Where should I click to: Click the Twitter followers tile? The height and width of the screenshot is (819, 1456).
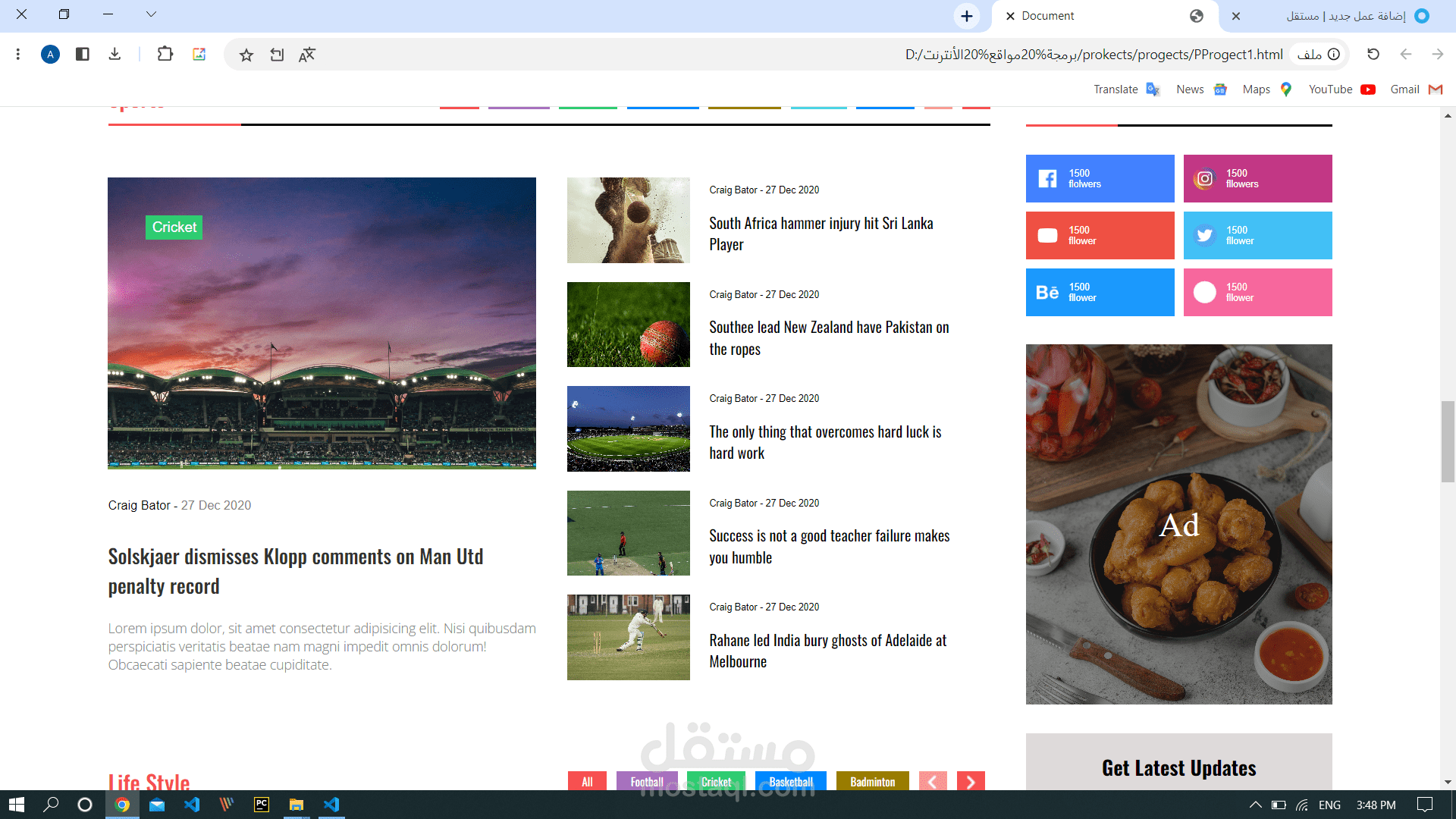pyautogui.click(x=1257, y=235)
